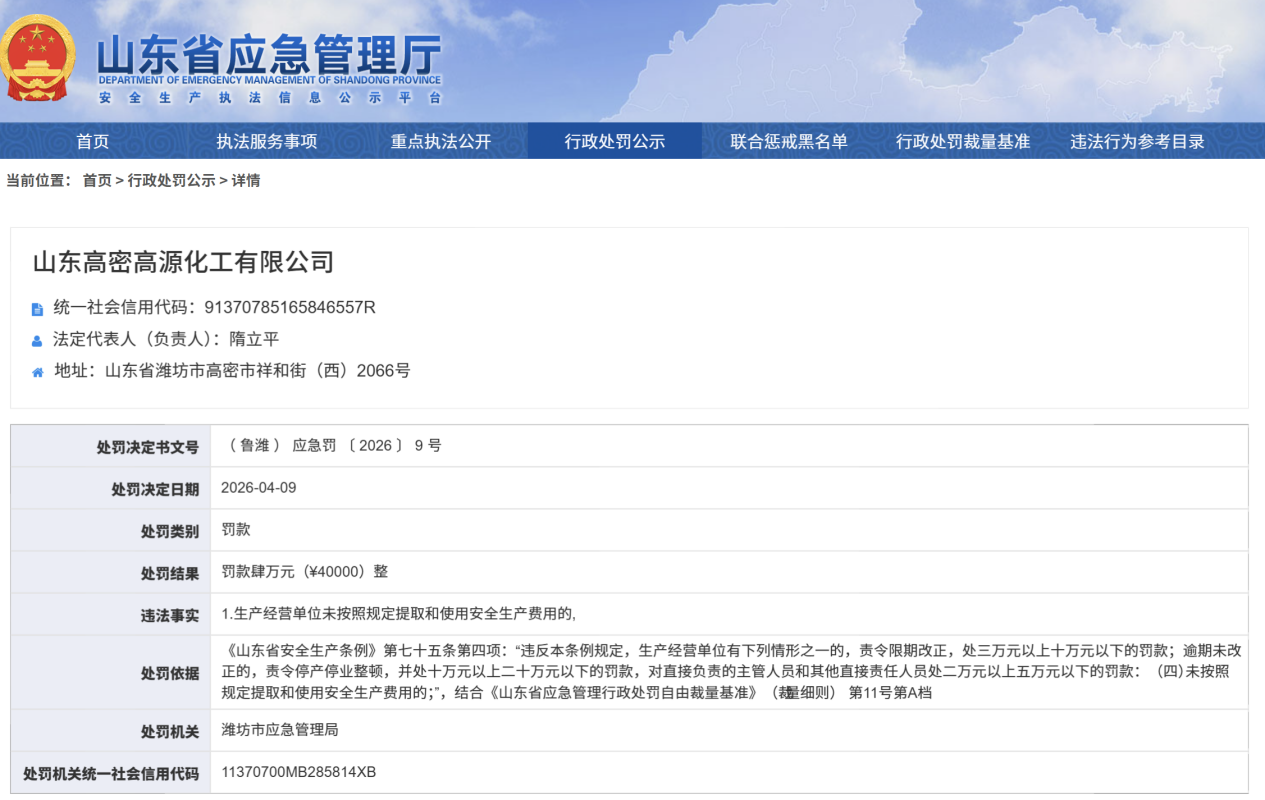Click company name 山东高密高源化工有限公司
1265x800 pixels.
(x=183, y=262)
